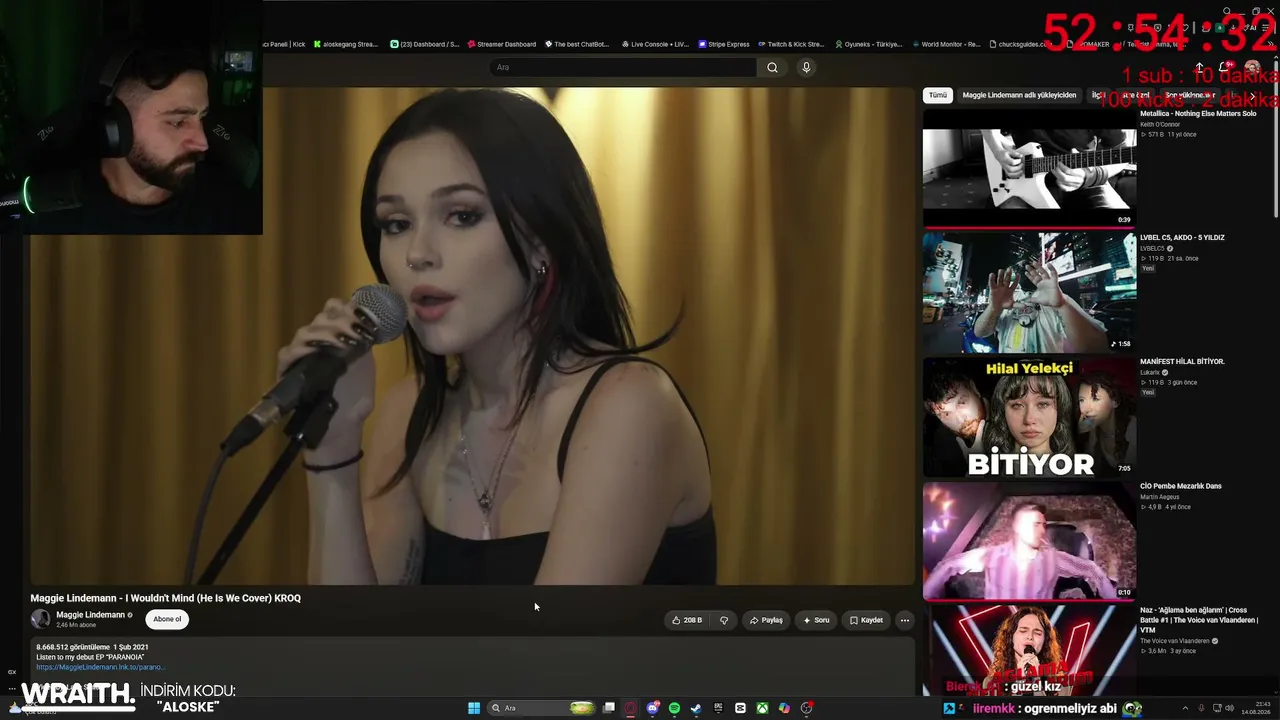1280x720 pixels.
Task: Switch to the Stripe Express browser tab
Action: coord(723,44)
